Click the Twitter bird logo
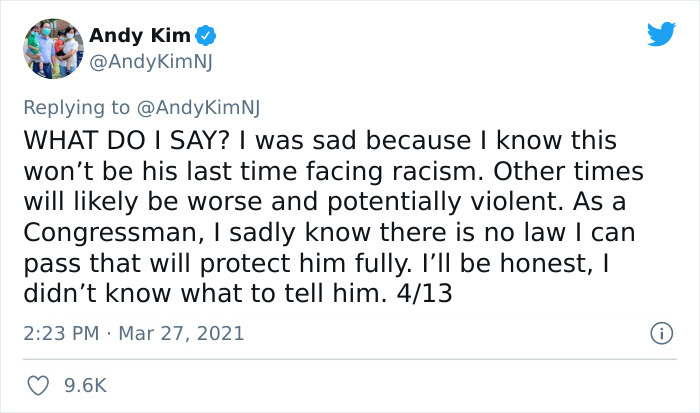 (x=661, y=34)
